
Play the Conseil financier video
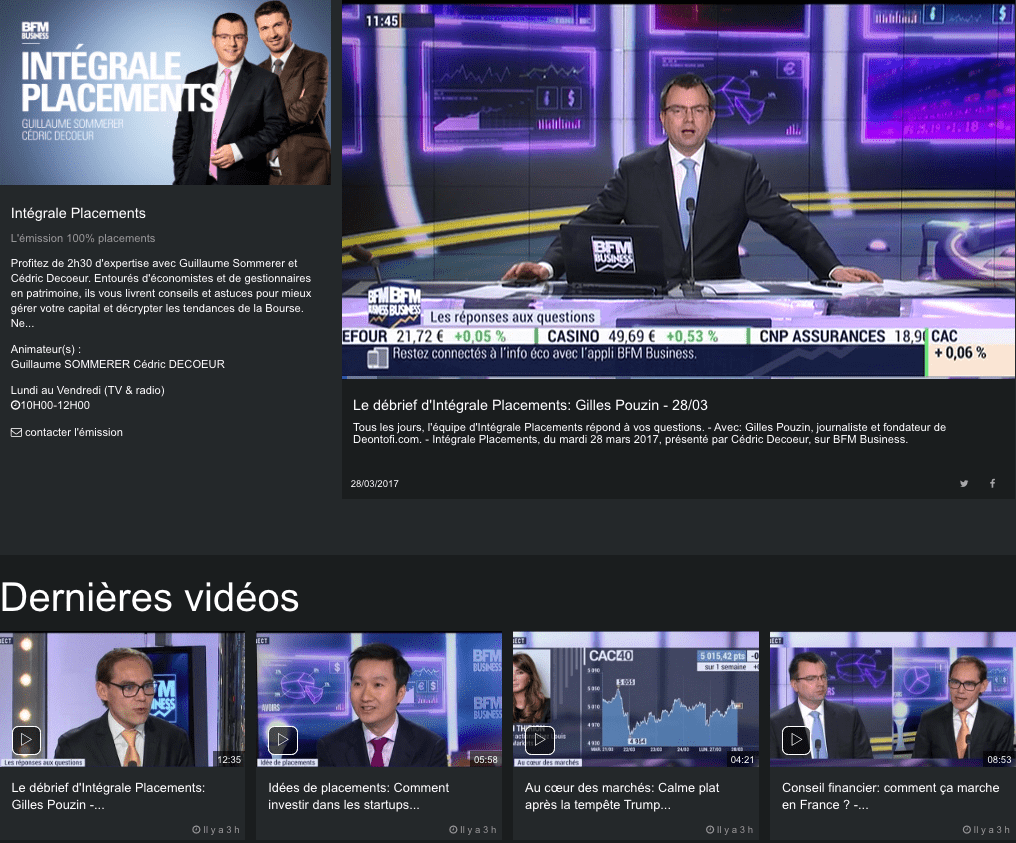796,739
